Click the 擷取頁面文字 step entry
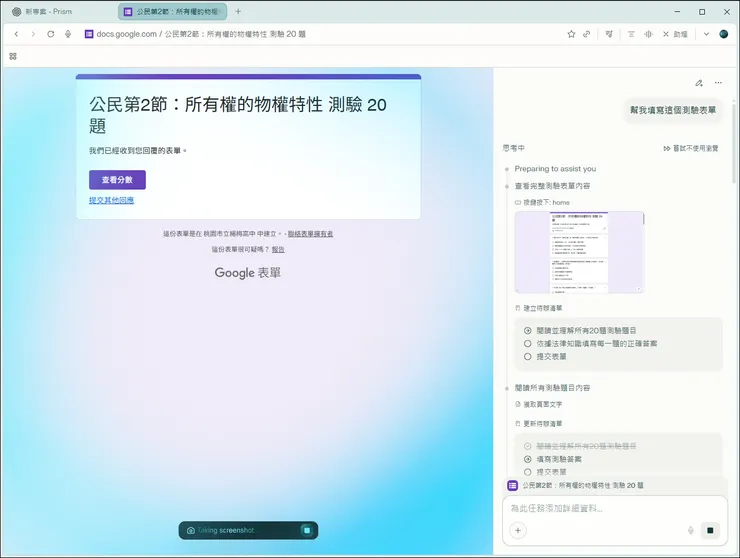This screenshot has height=558, width=740. 538,404
